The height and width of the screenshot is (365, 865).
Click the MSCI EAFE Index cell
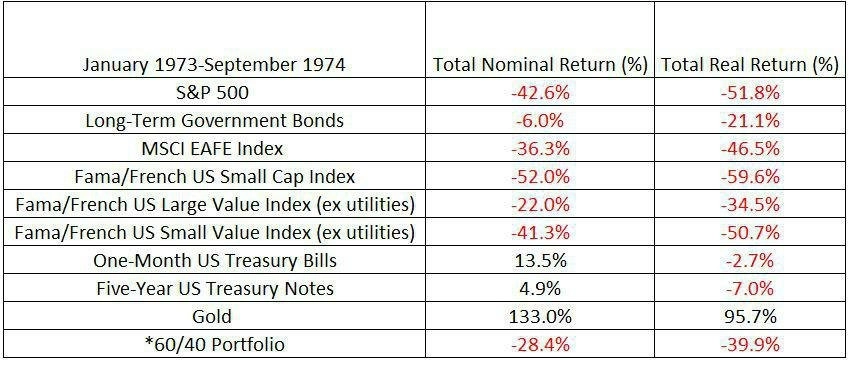point(214,148)
